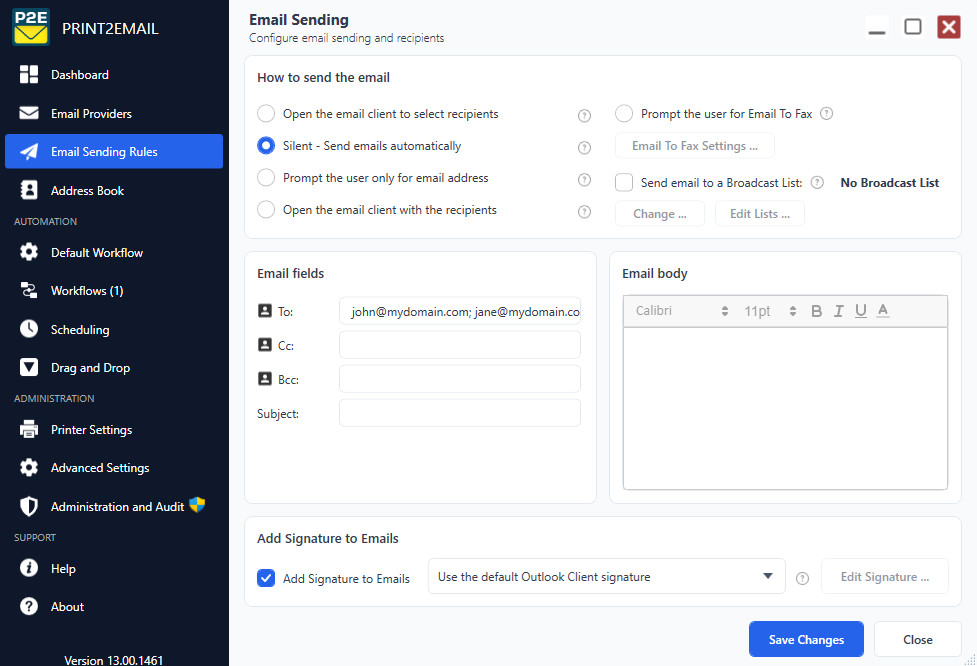The width and height of the screenshot is (977, 666).
Task: Click Edit Lists button
Action: point(760,214)
